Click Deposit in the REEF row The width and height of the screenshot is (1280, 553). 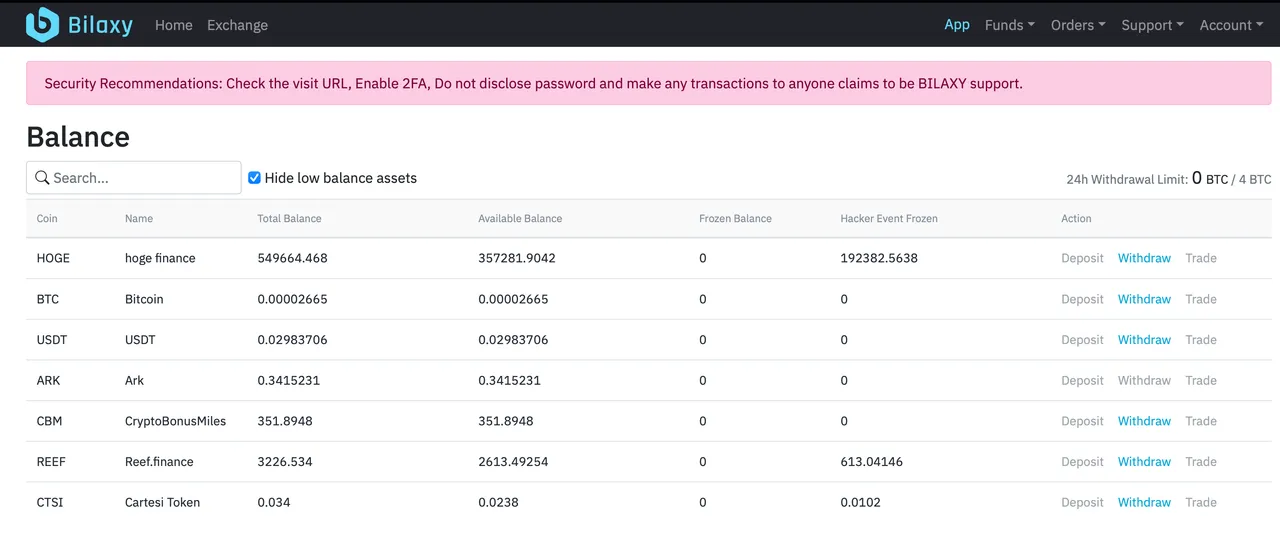[x=1083, y=462]
